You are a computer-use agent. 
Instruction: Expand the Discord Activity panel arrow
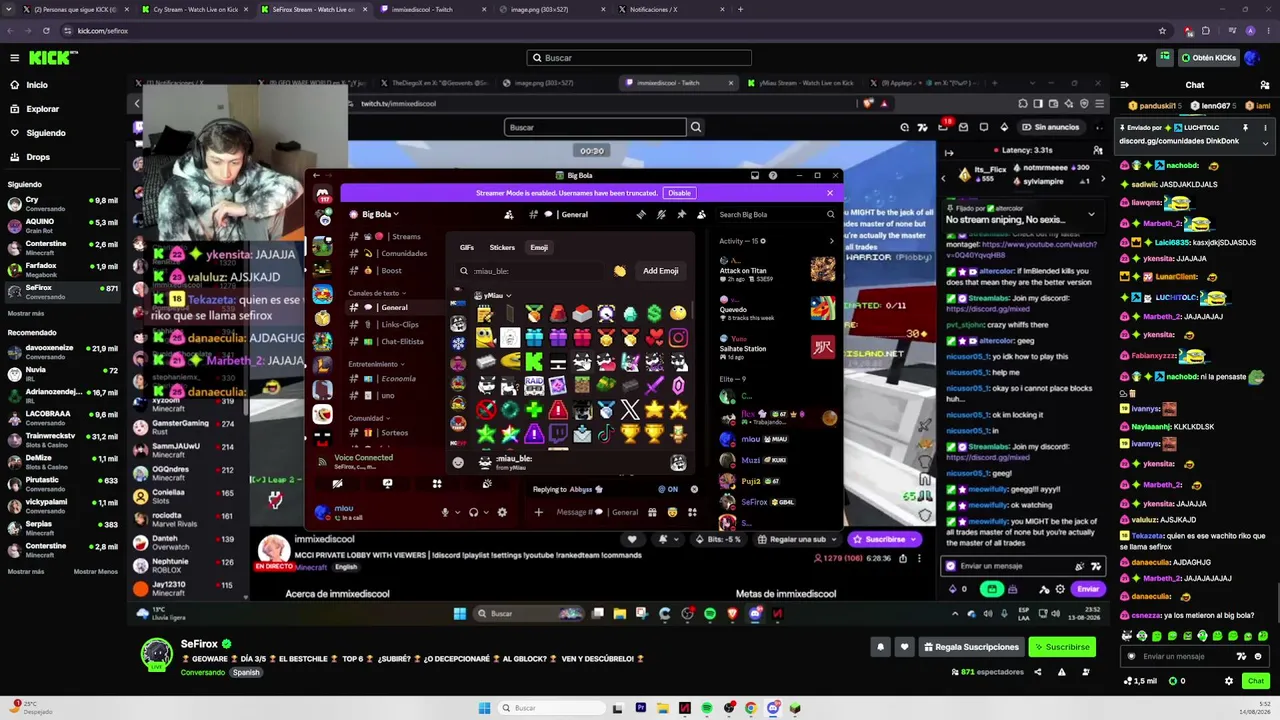click(831, 241)
